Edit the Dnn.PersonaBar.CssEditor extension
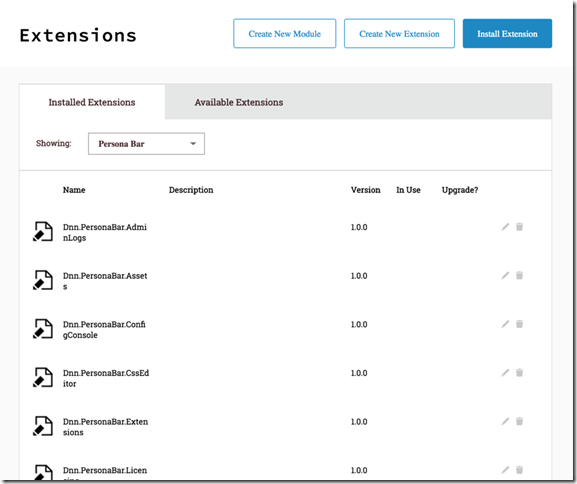 click(x=505, y=372)
